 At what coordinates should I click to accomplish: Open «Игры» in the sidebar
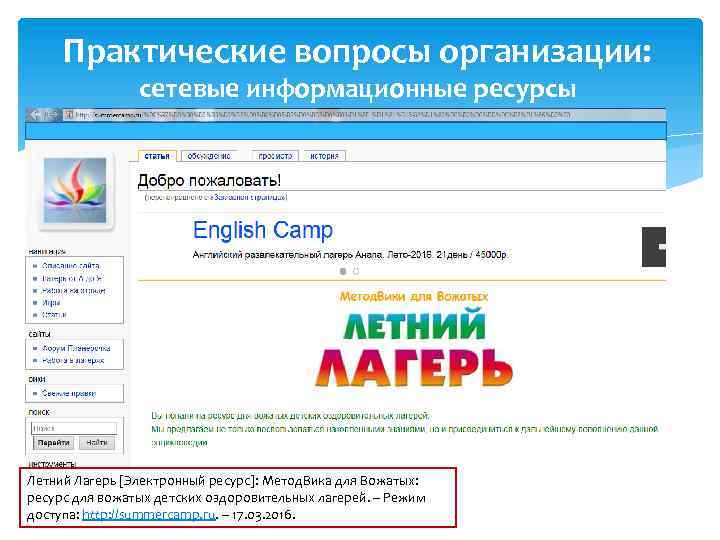(51, 303)
